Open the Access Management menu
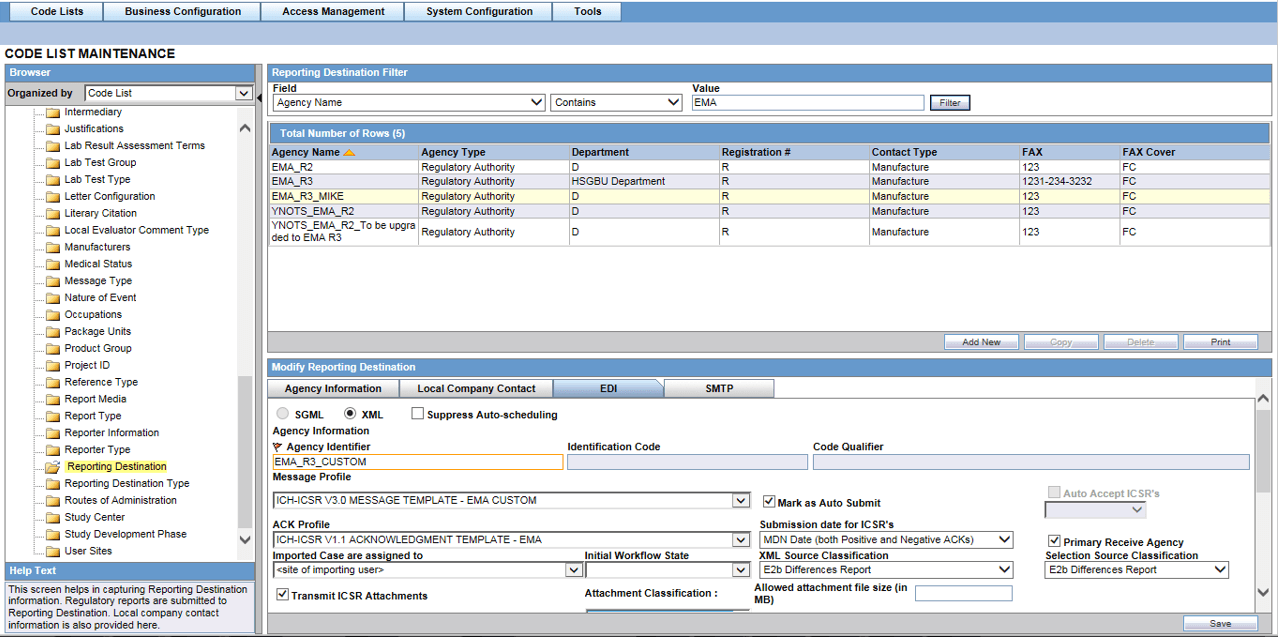The height and width of the screenshot is (637, 1278). (333, 12)
